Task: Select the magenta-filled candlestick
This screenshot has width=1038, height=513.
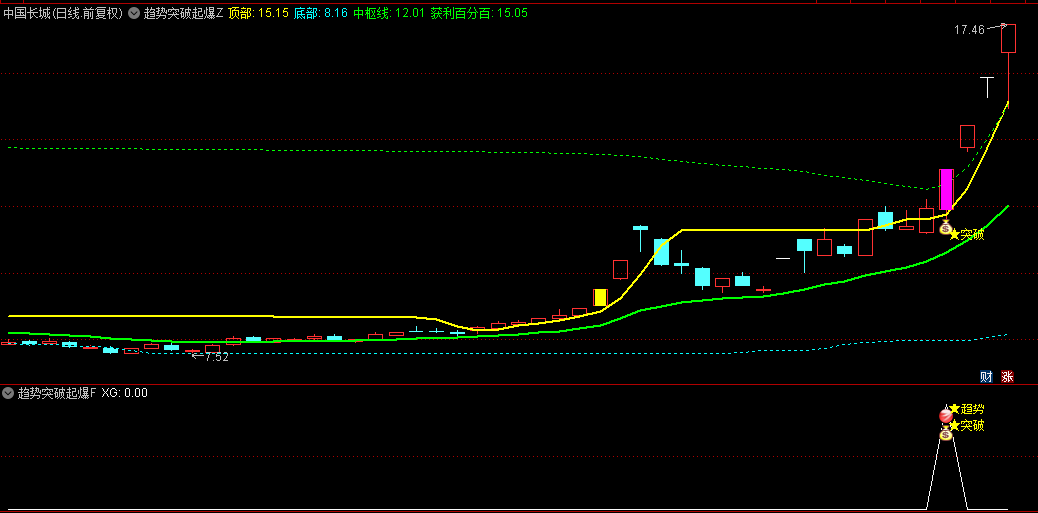Action: (946, 189)
